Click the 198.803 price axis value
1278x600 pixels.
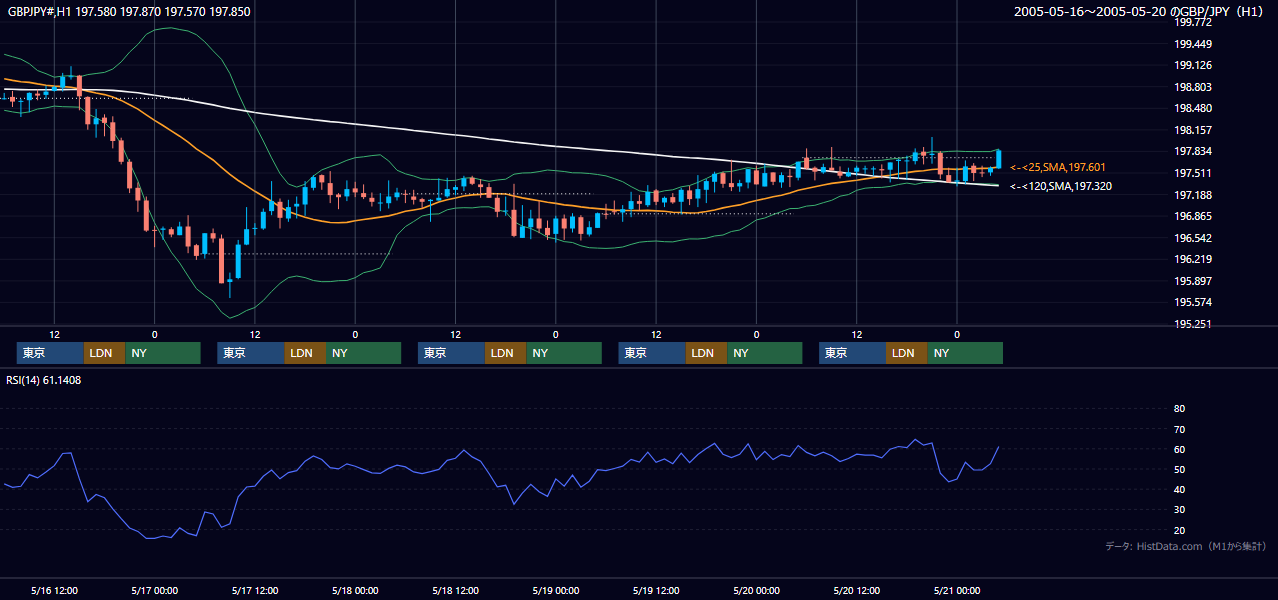pos(1192,87)
